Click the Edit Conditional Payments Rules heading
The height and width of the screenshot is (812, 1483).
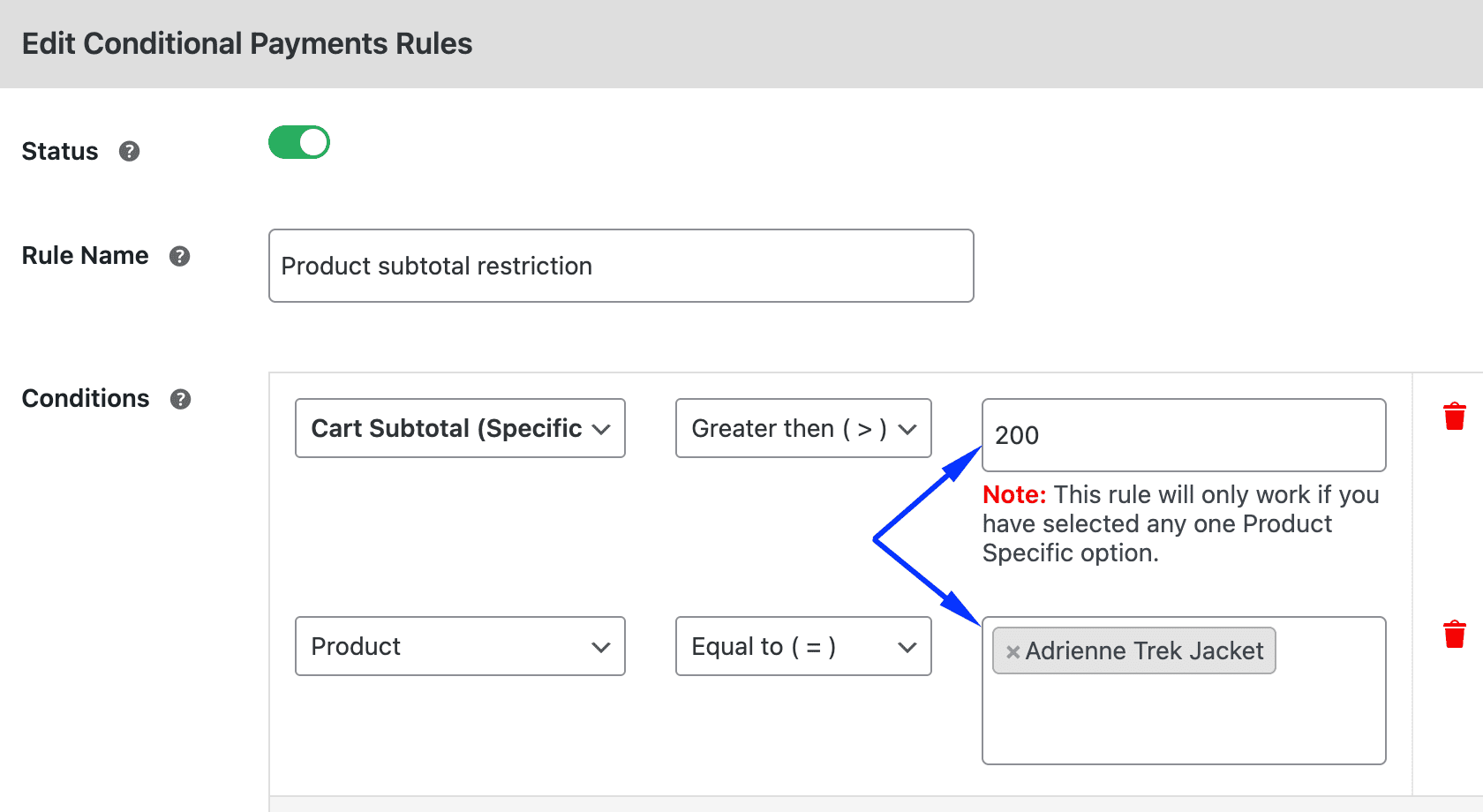click(x=247, y=42)
